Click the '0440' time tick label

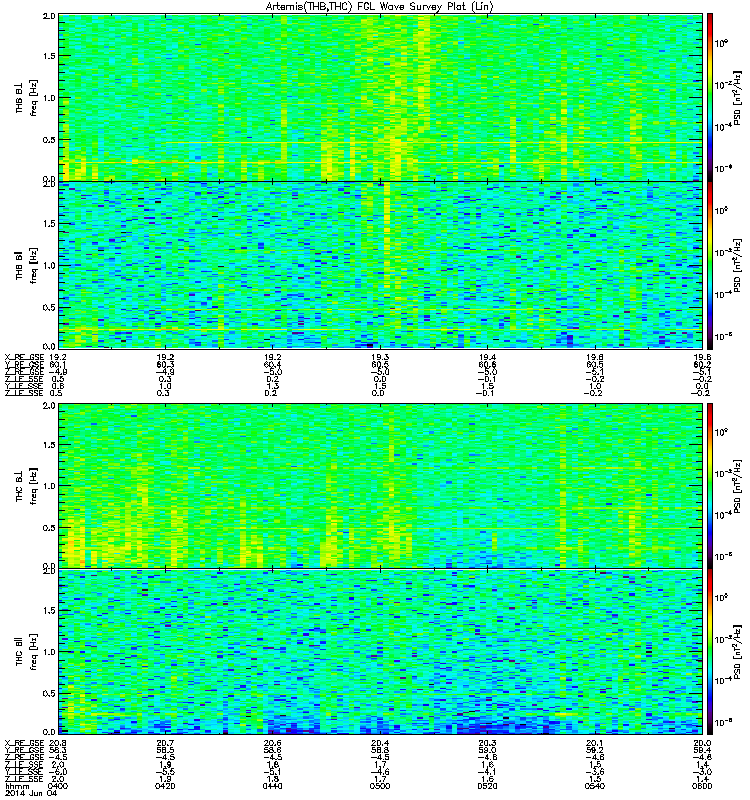[x=272, y=786]
